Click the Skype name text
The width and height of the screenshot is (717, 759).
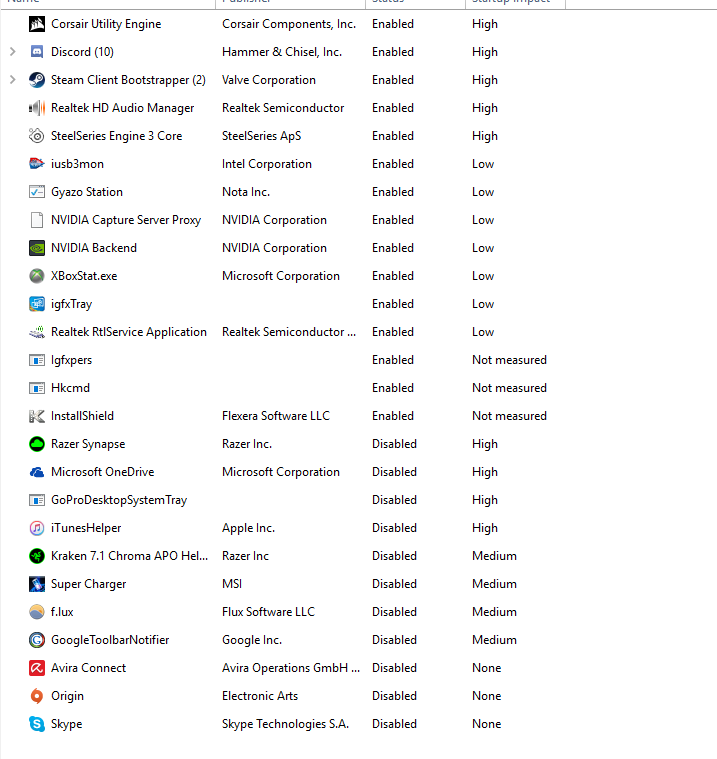(67, 724)
